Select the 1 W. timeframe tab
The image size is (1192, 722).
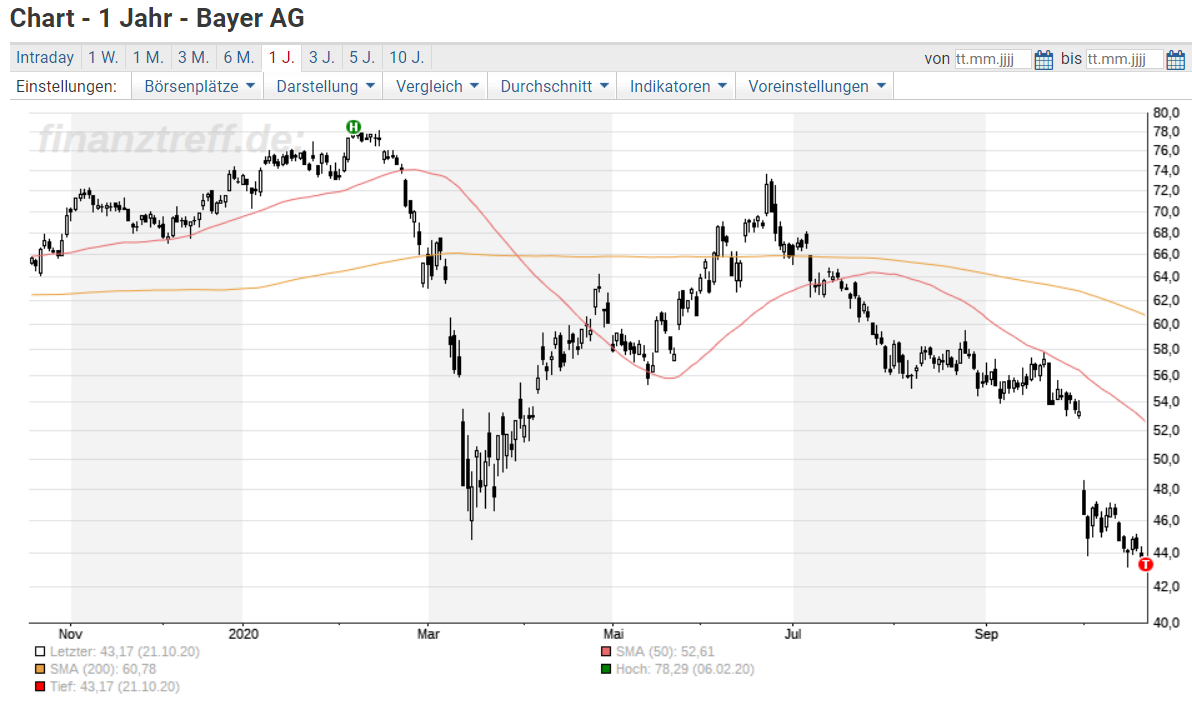(103, 58)
